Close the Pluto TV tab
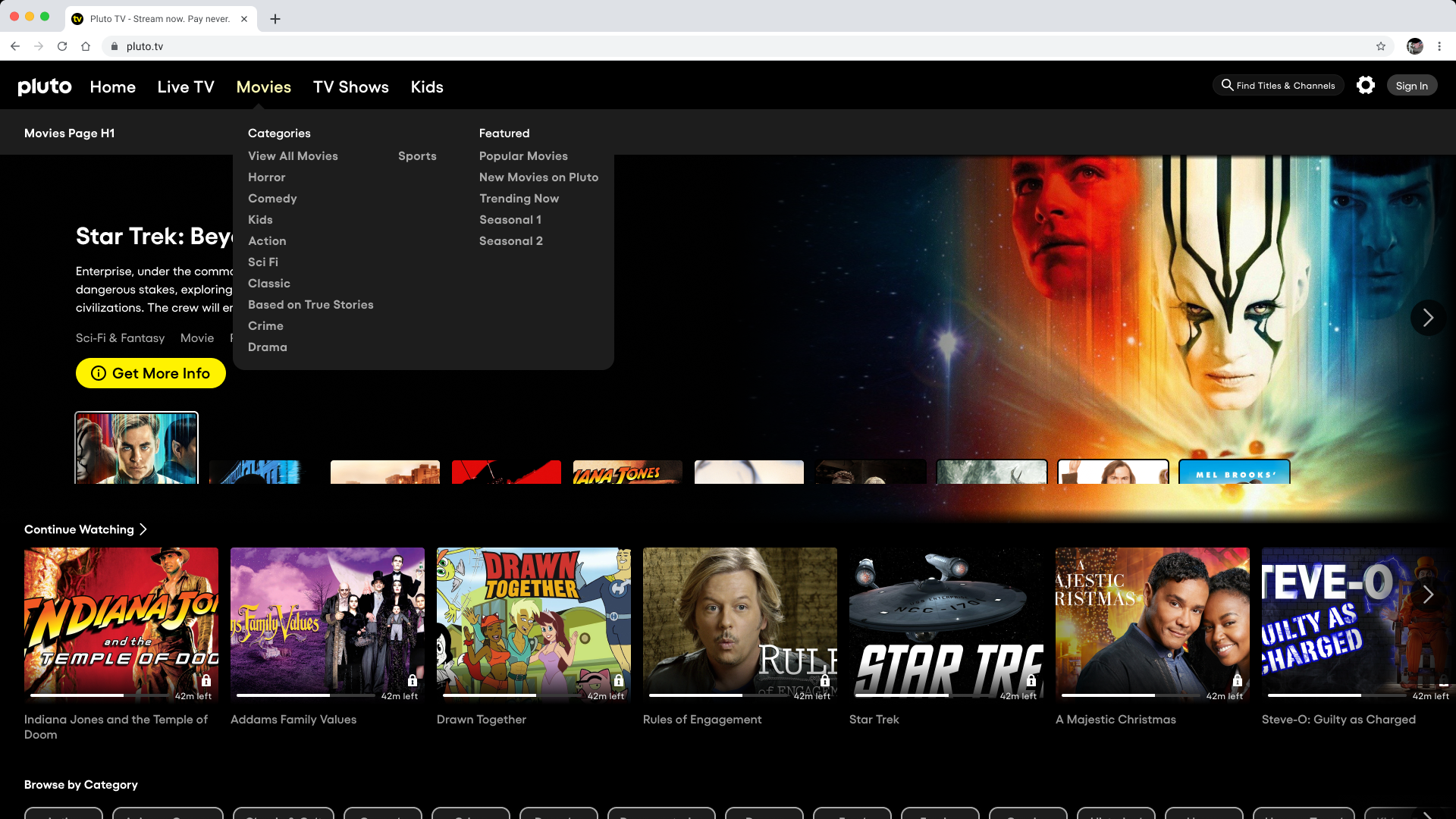 244,19
